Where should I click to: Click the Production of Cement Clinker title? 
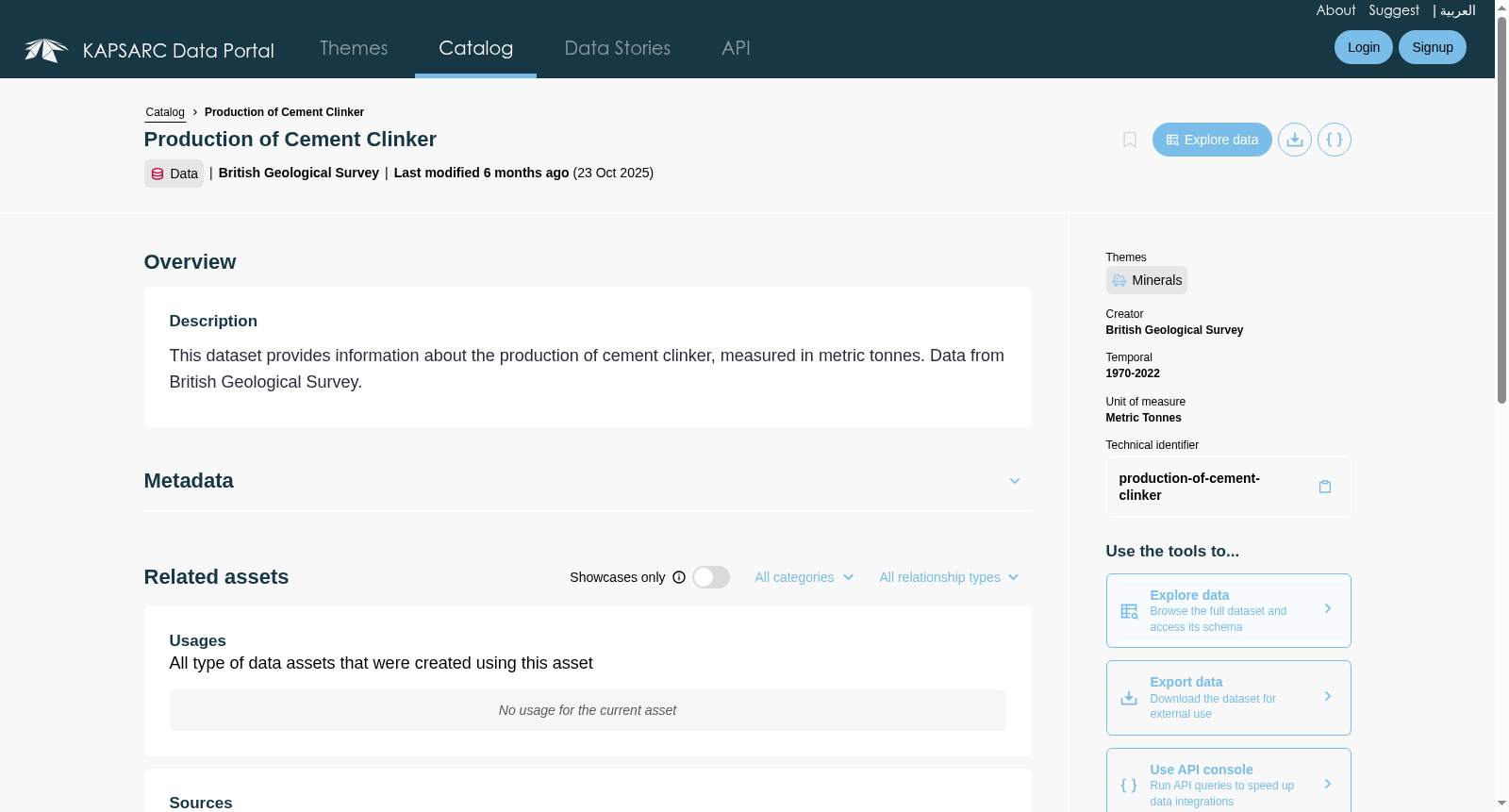290,140
